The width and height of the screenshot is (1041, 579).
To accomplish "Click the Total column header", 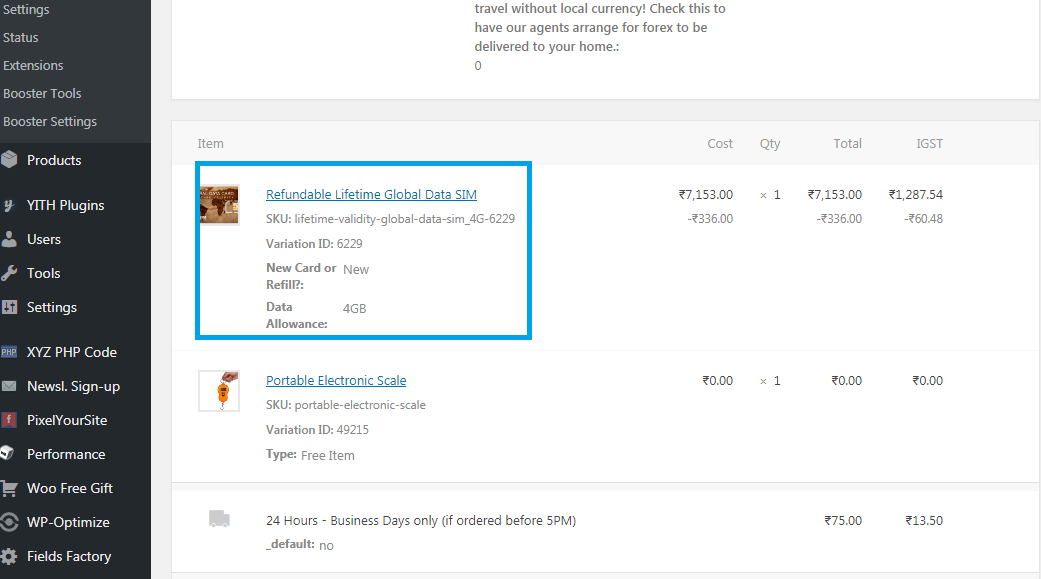I will 847,143.
